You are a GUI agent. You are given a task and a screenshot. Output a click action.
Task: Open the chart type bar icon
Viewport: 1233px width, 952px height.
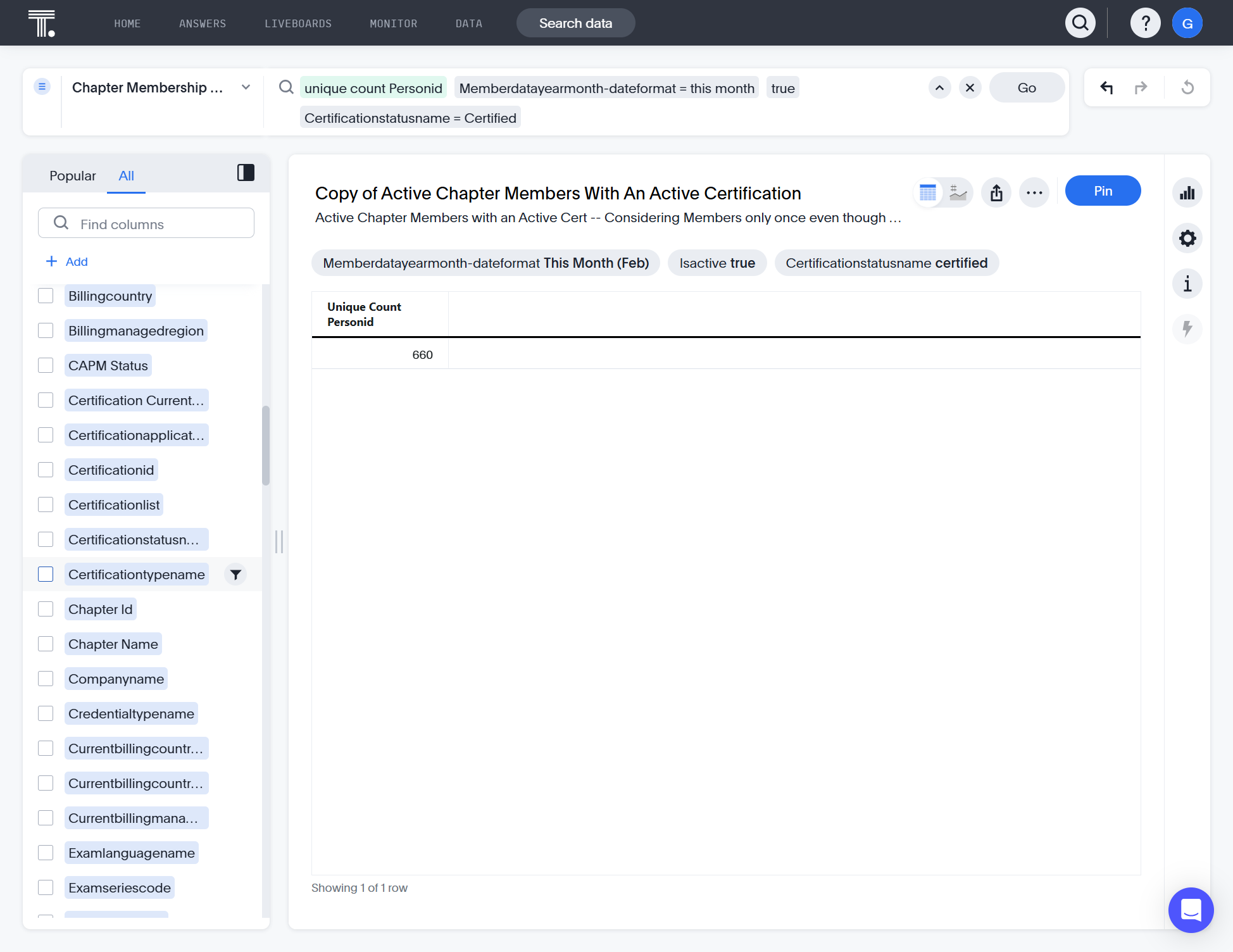click(1187, 193)
